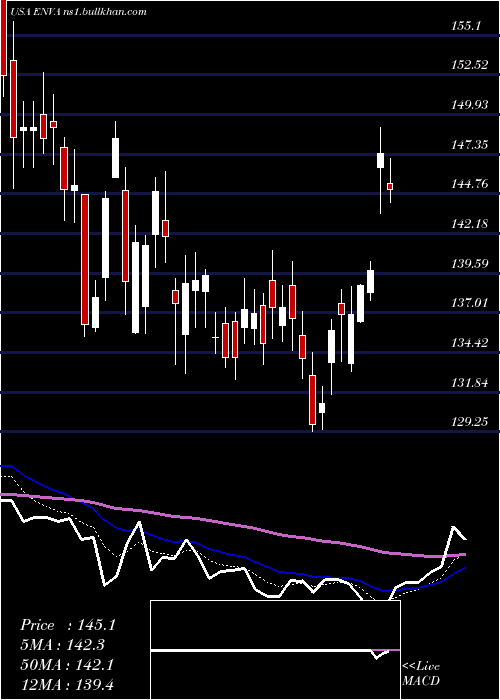500x700 pixels.
Task: Click the last small red candlestick
Action: 390,186
